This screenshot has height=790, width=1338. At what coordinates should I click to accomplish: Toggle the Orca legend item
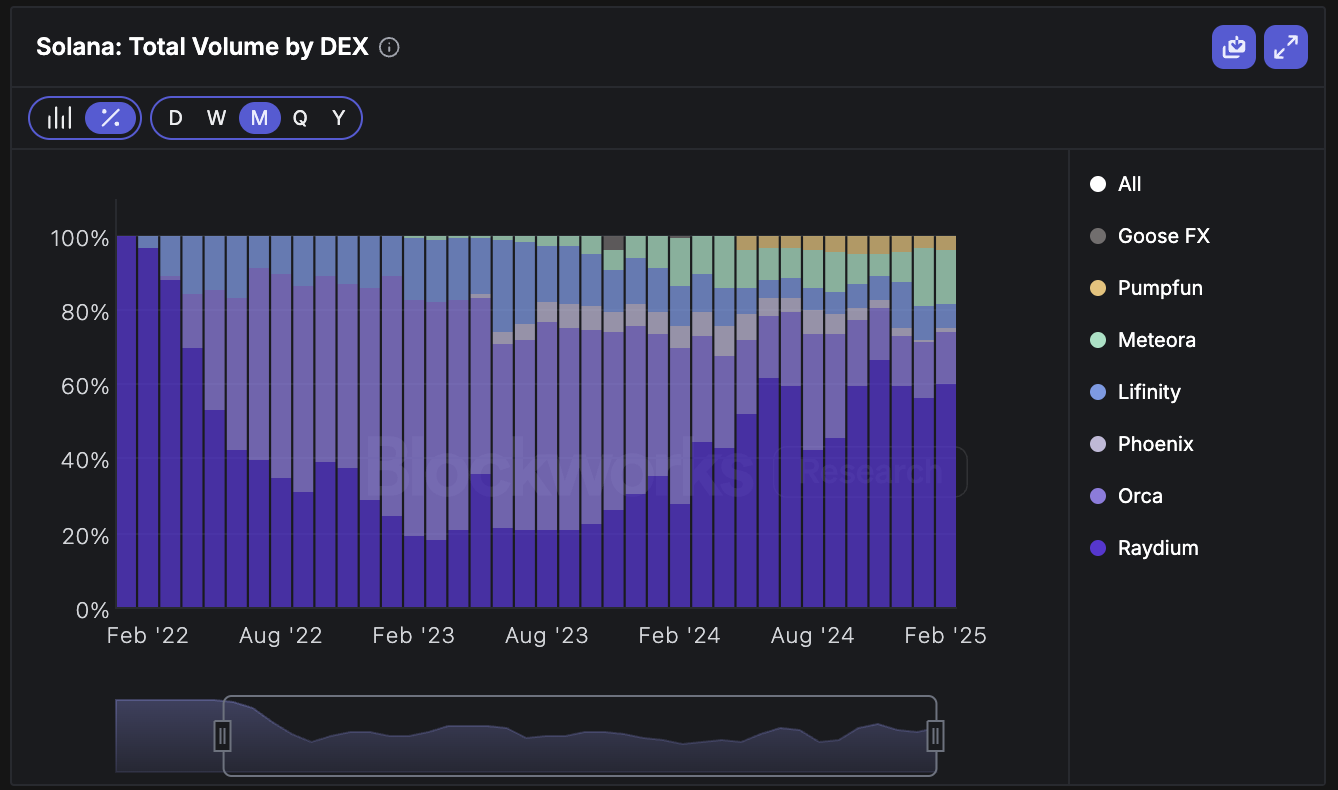pyautogui.click(x=1139, y=496)
